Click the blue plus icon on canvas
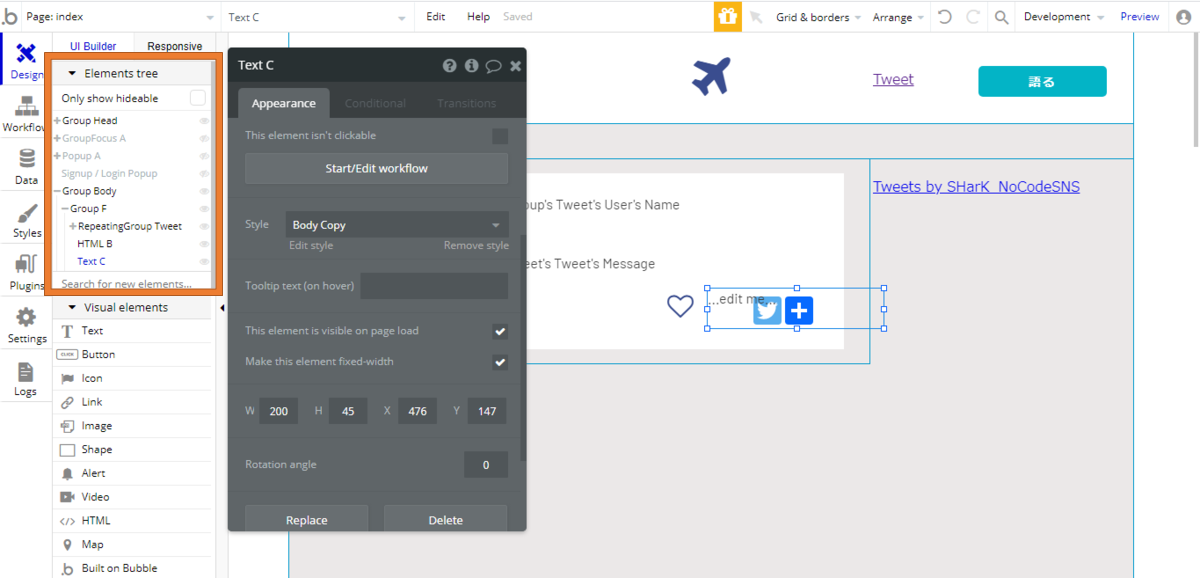Image resolution: width=1200 pixels, height=578 pixels. pyautogui.click(x=799, y=310)
